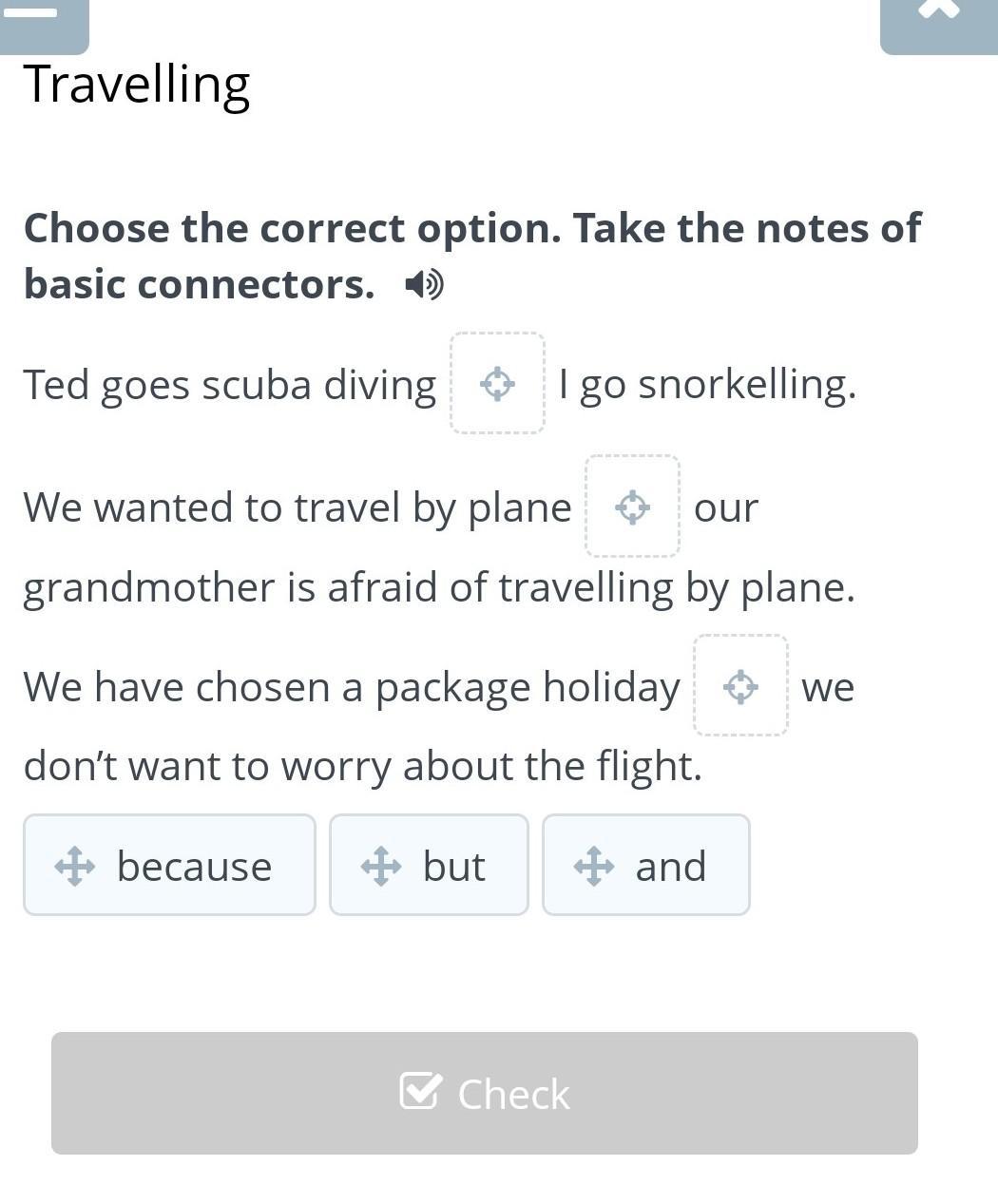
Task: Select the 'because' word option
Action: [x=194, y=867]
